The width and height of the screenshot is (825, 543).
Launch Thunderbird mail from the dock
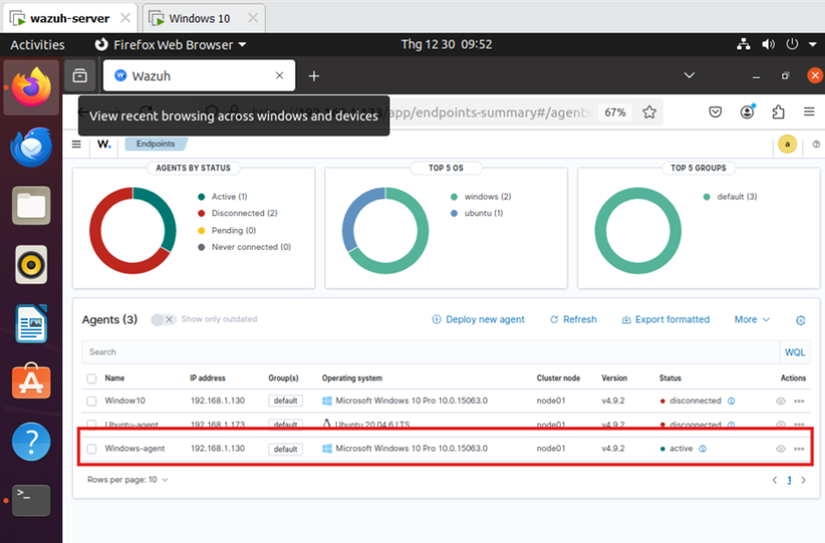(31, 147)
